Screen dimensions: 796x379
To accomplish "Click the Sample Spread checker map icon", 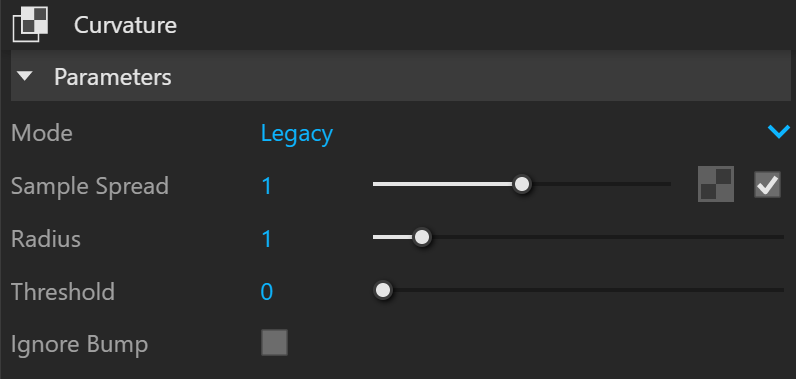I will pyautogui.click(x=716, y=184).
